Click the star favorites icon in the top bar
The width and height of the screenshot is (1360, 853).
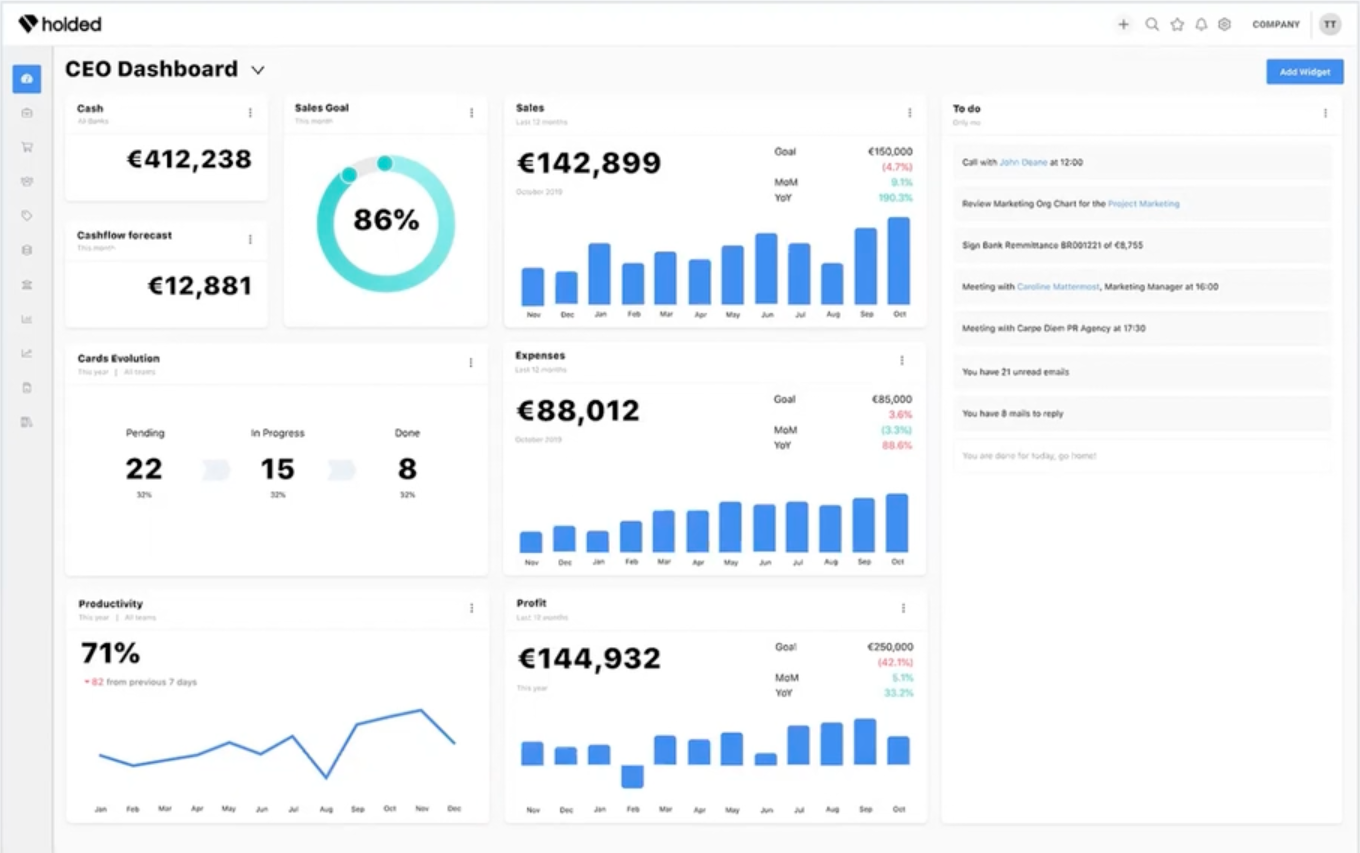[1175, 24]
